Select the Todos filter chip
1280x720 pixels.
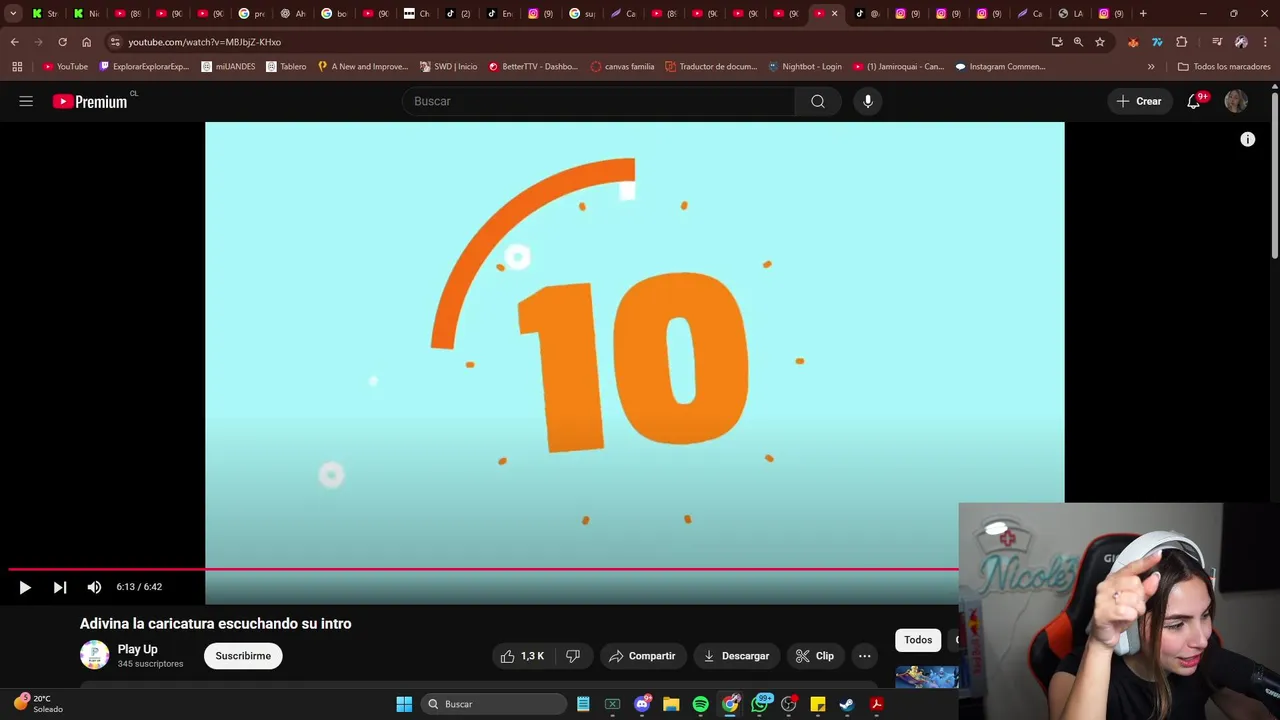(918, 640)
